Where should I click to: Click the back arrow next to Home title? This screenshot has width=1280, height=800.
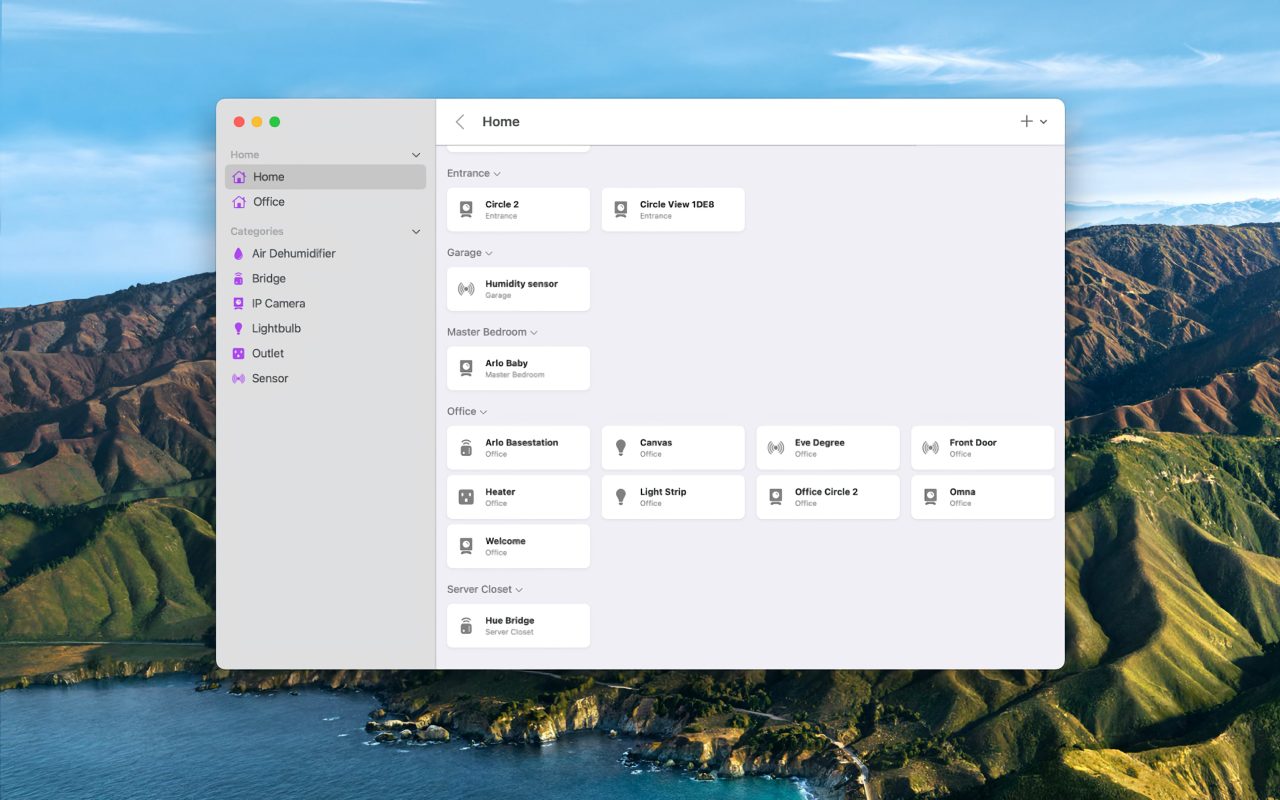[459, 121]
